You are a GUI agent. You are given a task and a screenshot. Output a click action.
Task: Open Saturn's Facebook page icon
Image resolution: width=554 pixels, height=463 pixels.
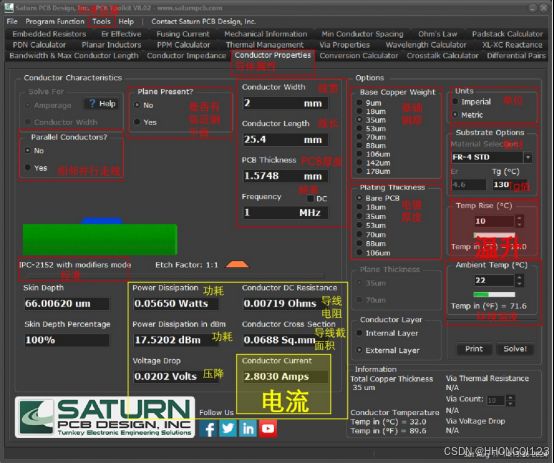click(x=209, y=429)
